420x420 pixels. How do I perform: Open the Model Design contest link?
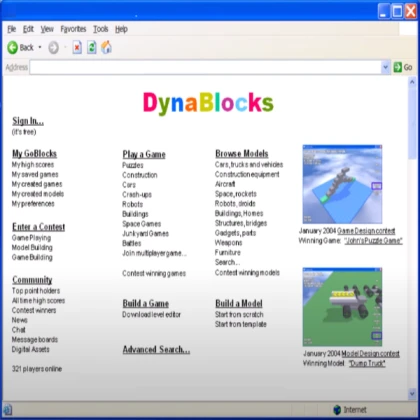(x=371, y=354)
